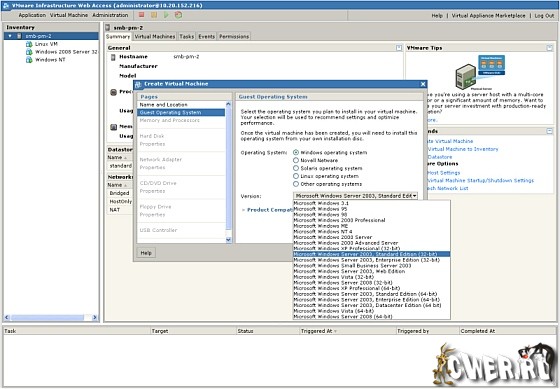This screenshot has width=560, height=389.
Task: Select the Novell Netware radio button
Action: 296,160
